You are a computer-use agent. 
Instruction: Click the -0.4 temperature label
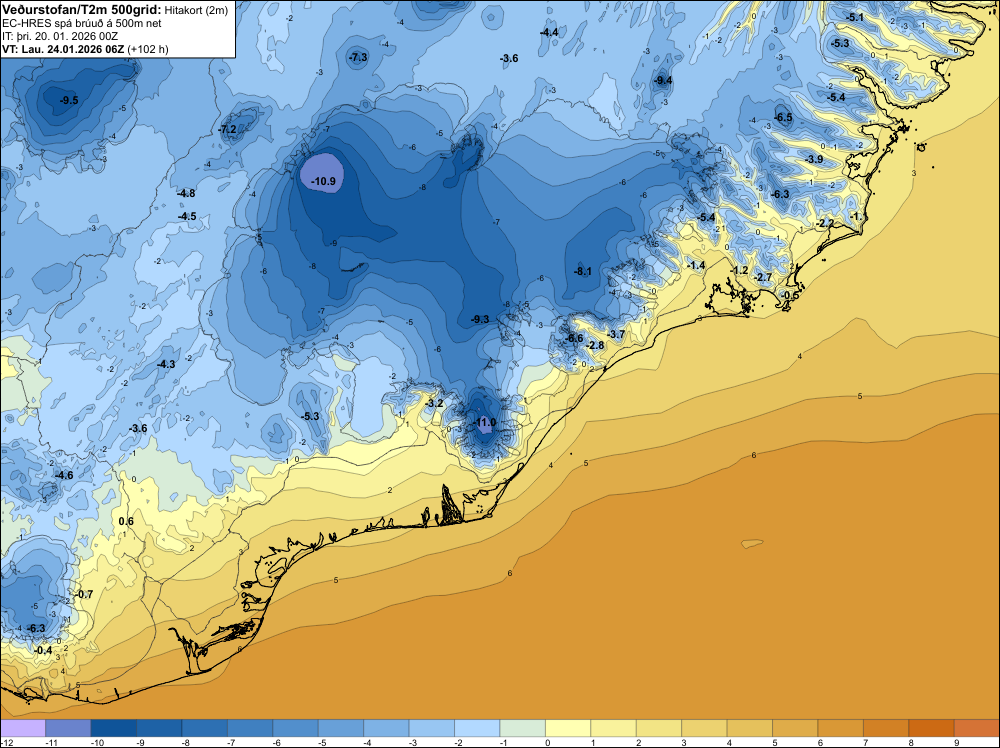[x=43, y=650]
